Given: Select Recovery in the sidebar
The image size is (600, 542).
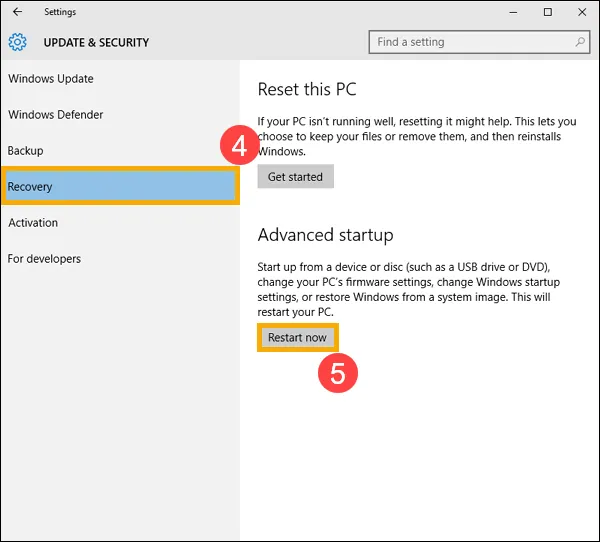Looking at the screenshot, I should pyautogui.click(x=121, y=186).
